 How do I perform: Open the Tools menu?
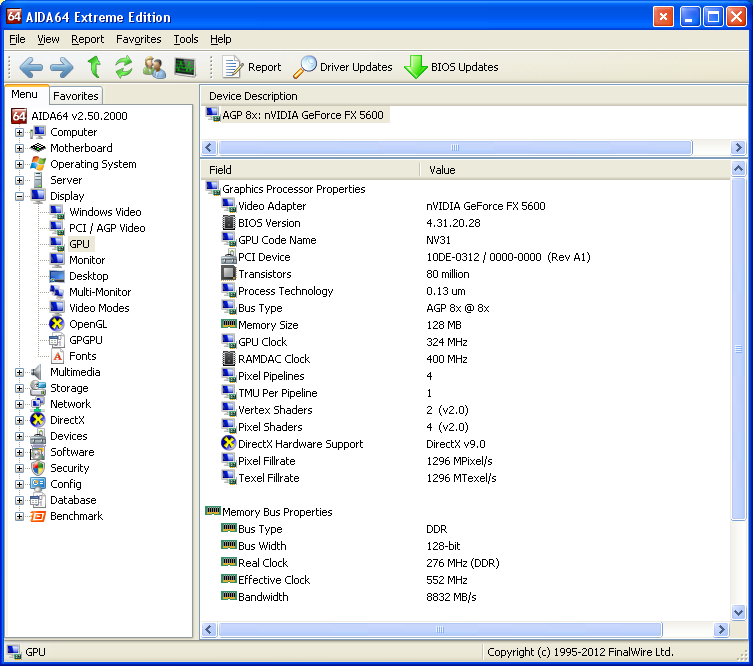[186, 39]
